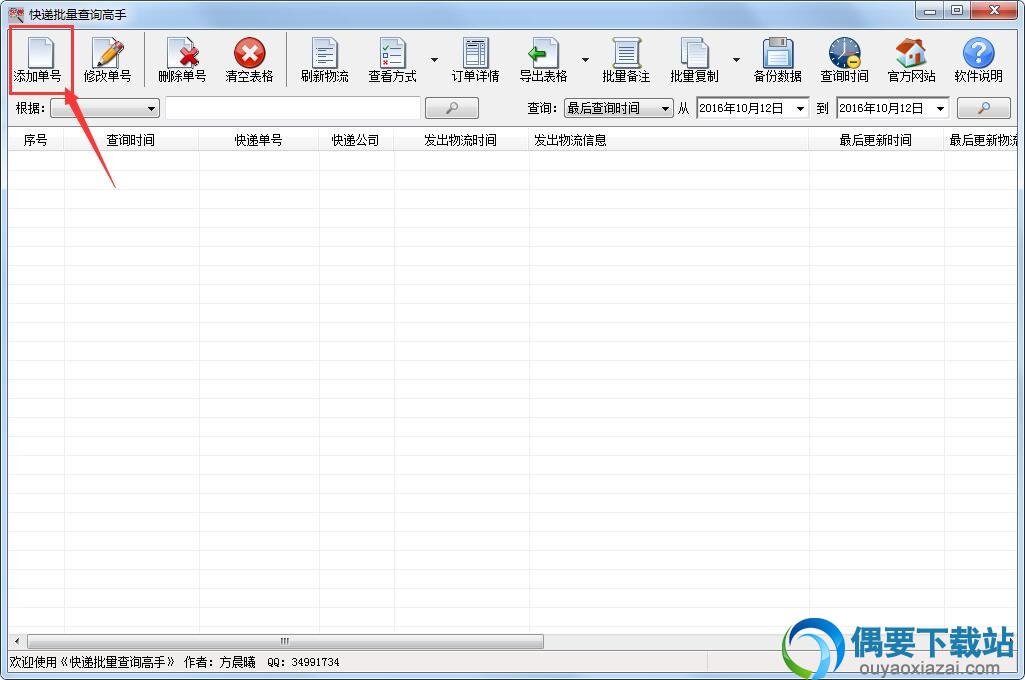The height and width of the screenshot is (680, 1025).
Task: Open the 从 start date picker dropdown
Action: [800, 109]
